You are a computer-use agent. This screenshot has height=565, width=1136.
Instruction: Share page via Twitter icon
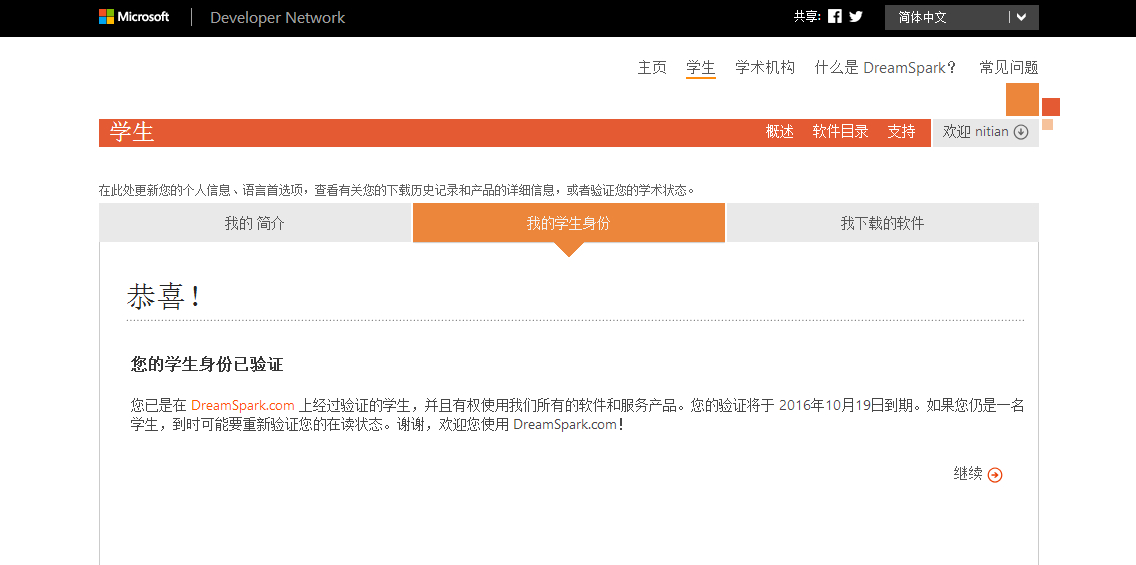tap(856, 17)
